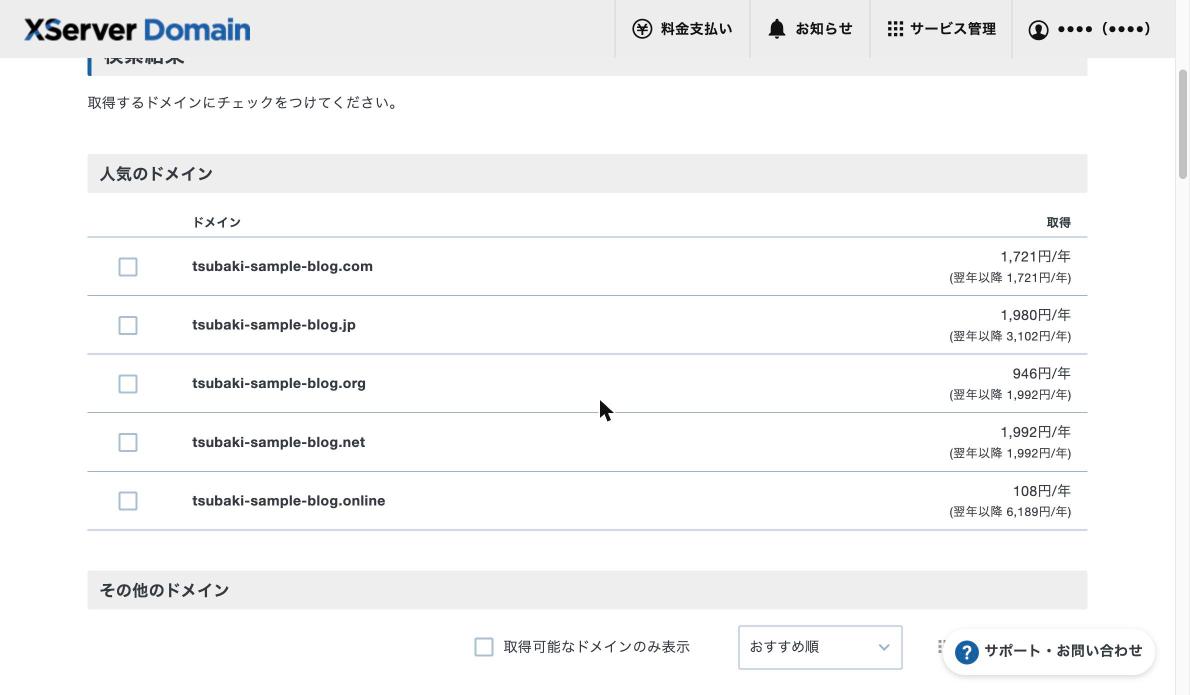Click the (翌年以降 6,189円/年) renewal price
Image resolution: width=1190 pixels, height=695 pixels.
[1010, 512]
